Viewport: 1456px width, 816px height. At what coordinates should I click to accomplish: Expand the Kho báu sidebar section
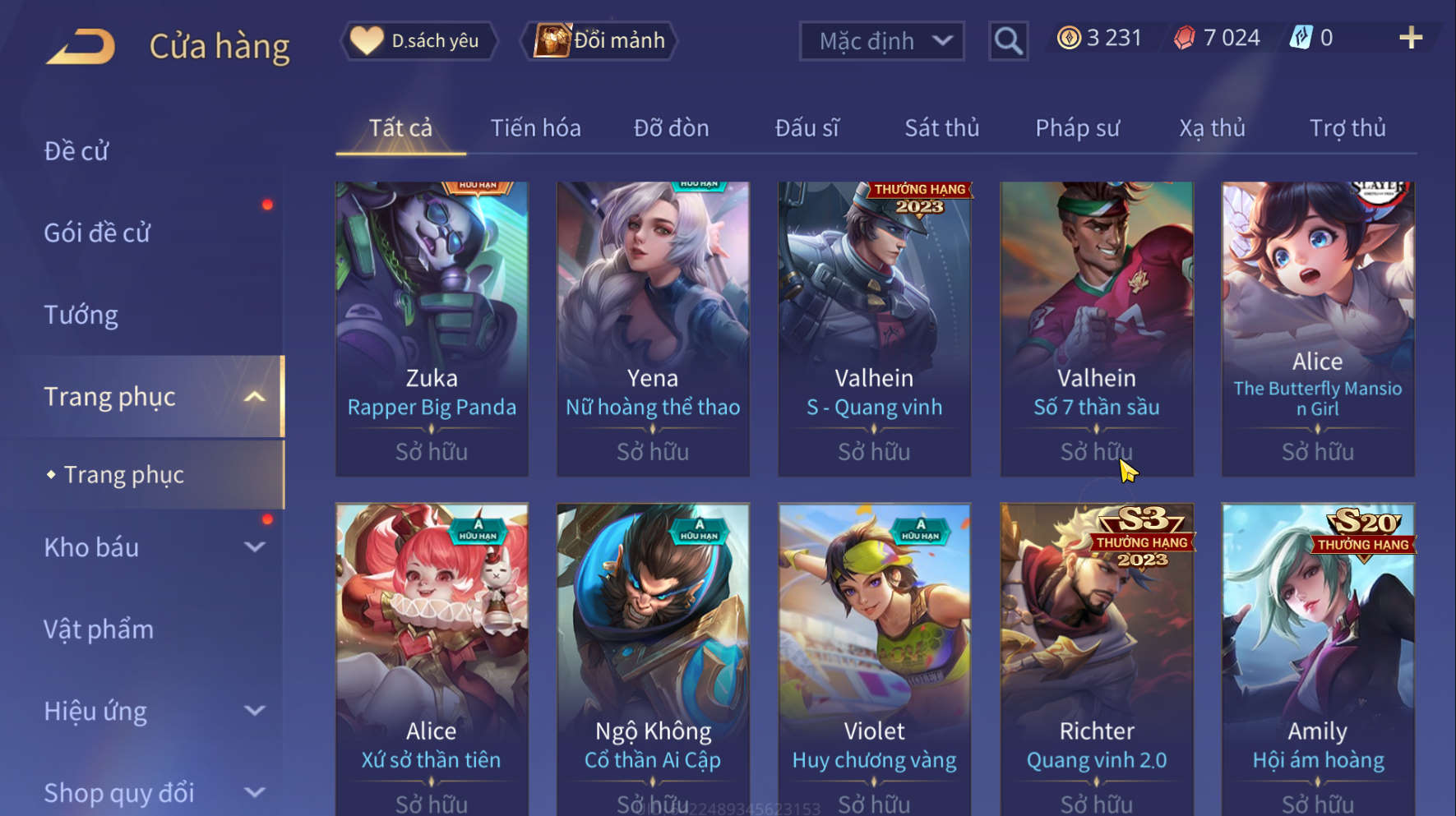256,547
